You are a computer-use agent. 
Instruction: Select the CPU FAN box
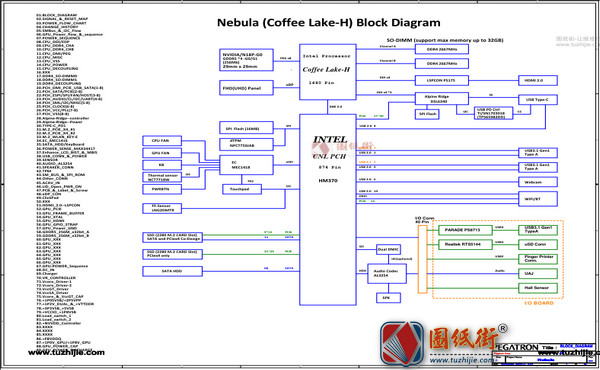(x=161, y=140)
